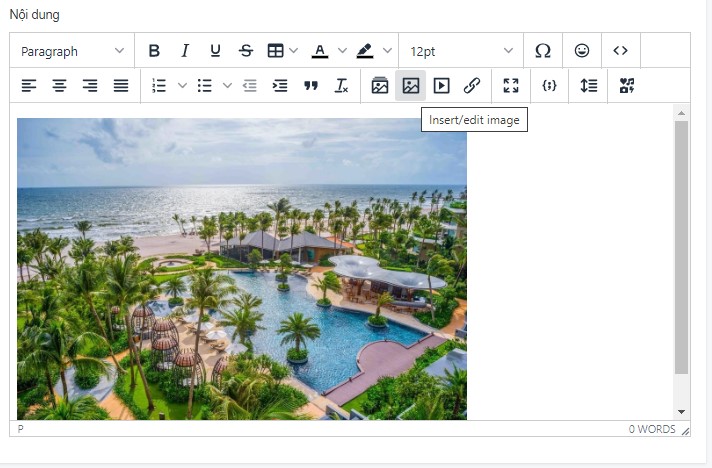Viewport: 712px width, 468px height.
Task: Click the insert/edit link button
Action: pyautogui.click(x=472, y=86)
